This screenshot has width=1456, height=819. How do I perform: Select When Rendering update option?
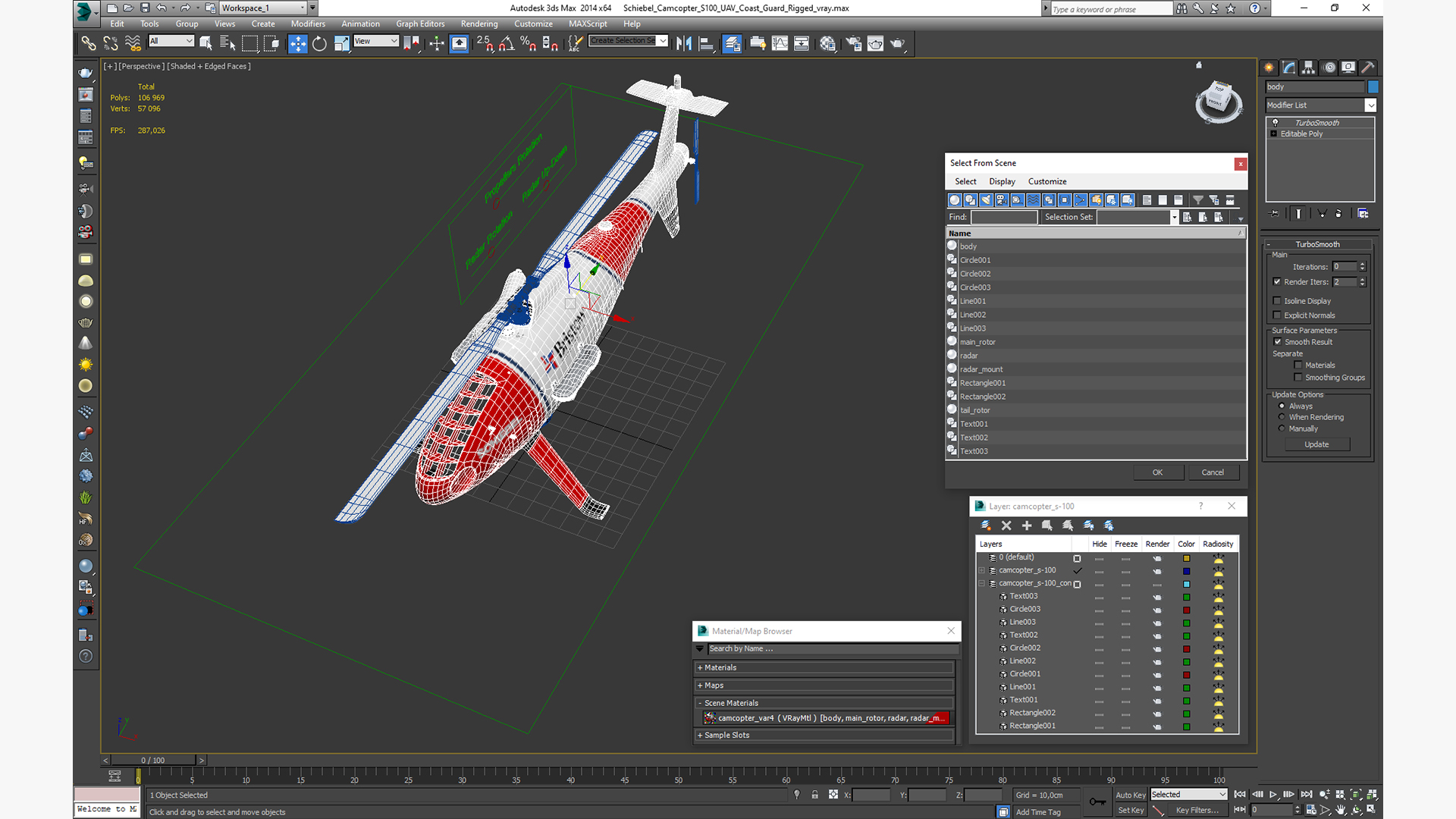[1282, 417]
